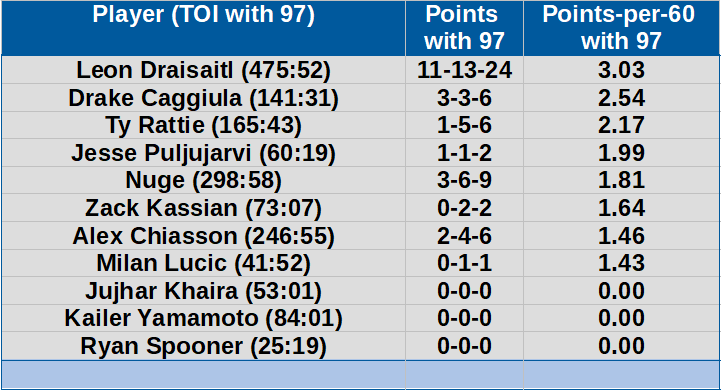The image size is (721, 392).
Task: Click the Ty Rattie (165:43) cell
Action: click(203, 125)
